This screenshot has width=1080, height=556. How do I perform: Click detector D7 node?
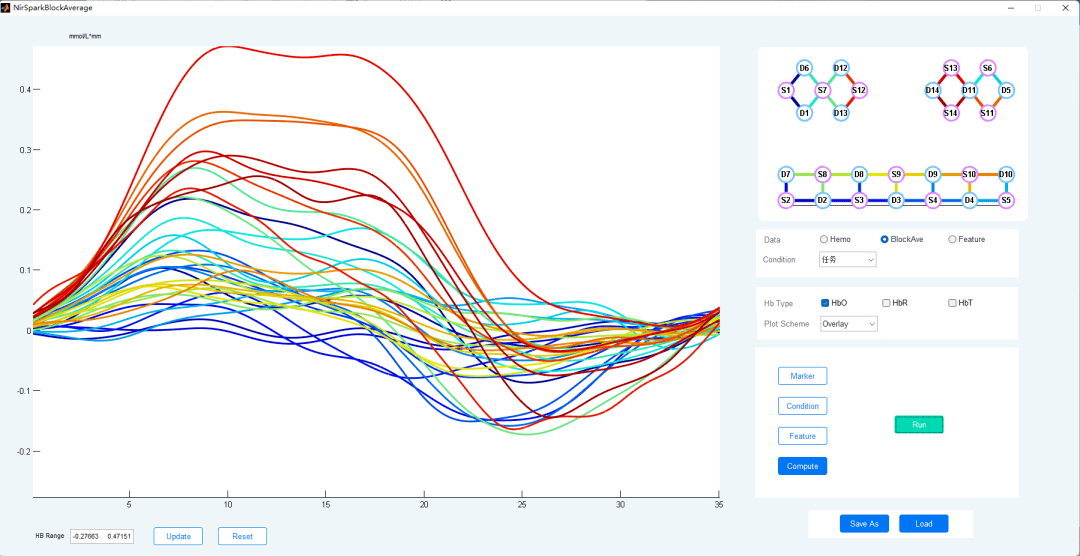[786, 174]
